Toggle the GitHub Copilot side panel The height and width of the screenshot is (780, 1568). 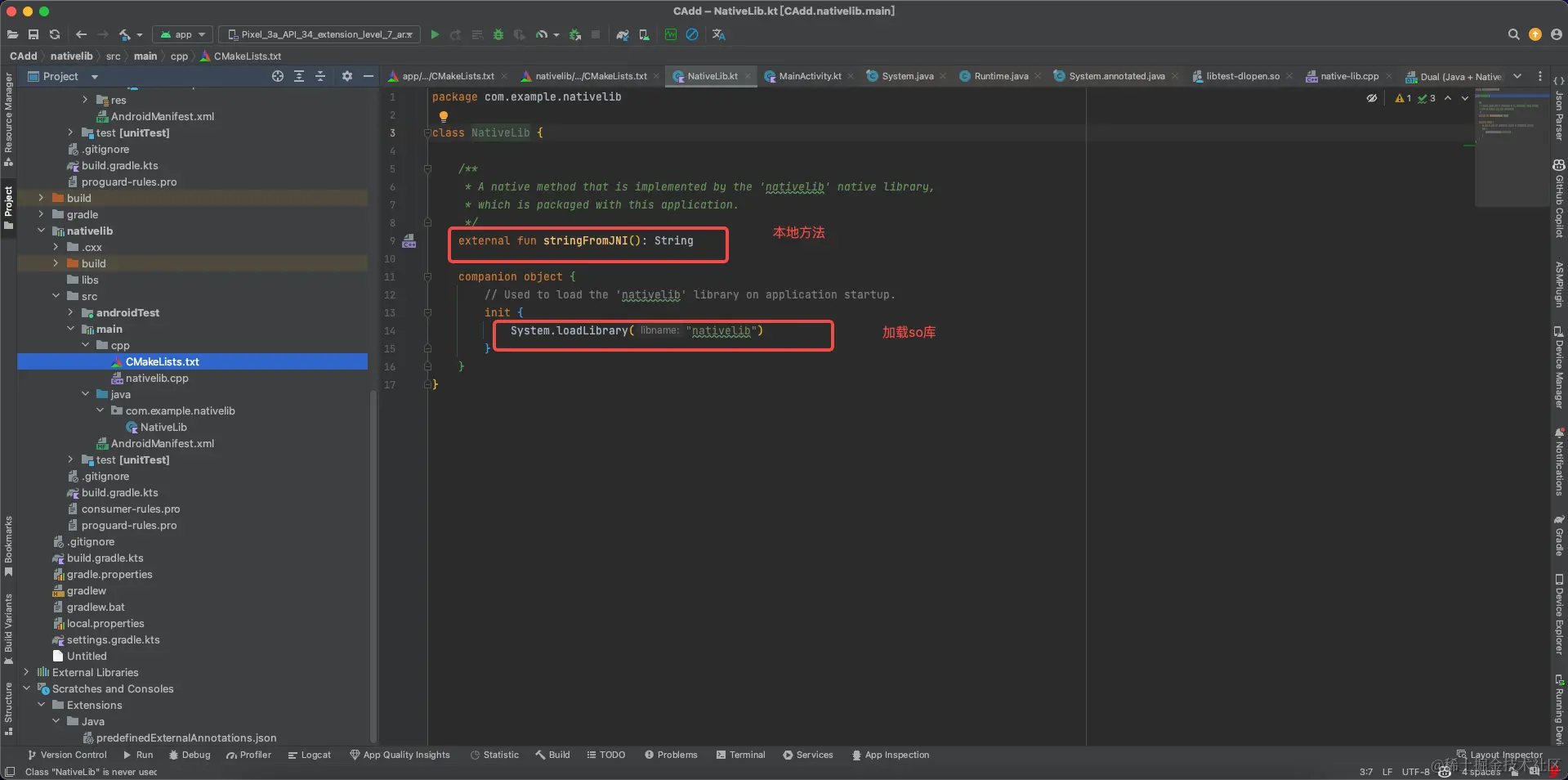click(x=1559, y=199)
